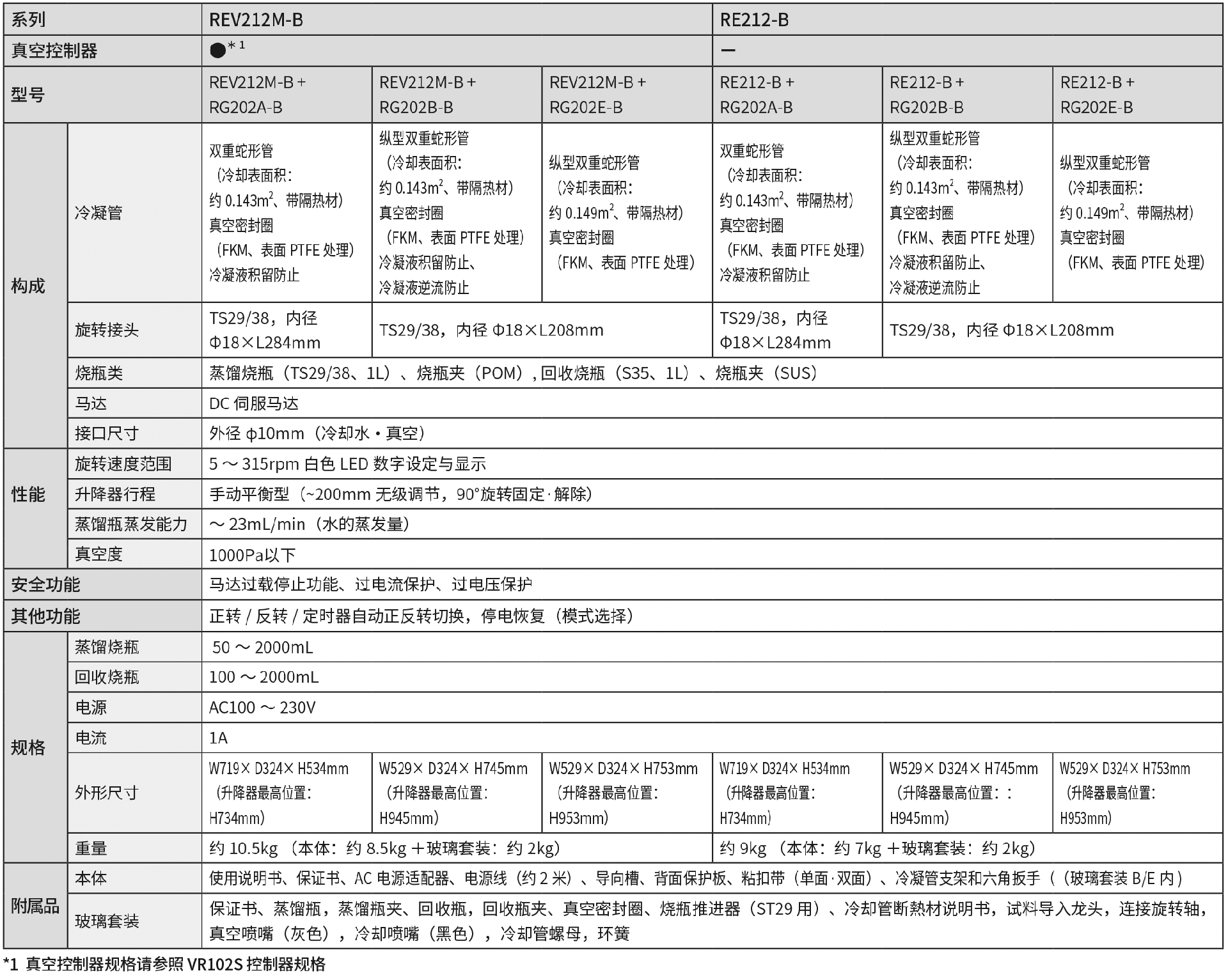This screenshot has height=980, width=1228.
Task: Select model cell REV212M-B + RG202E-B
Action: [627, 95]
